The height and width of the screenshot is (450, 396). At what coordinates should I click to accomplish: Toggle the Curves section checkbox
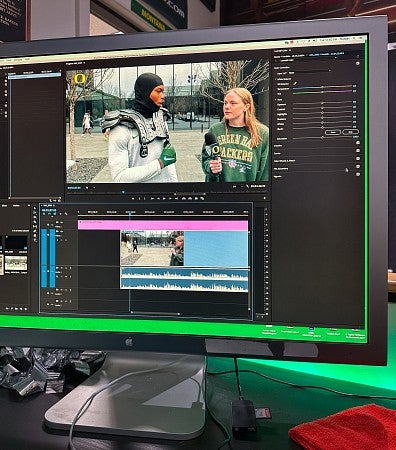tap(358, 150)
